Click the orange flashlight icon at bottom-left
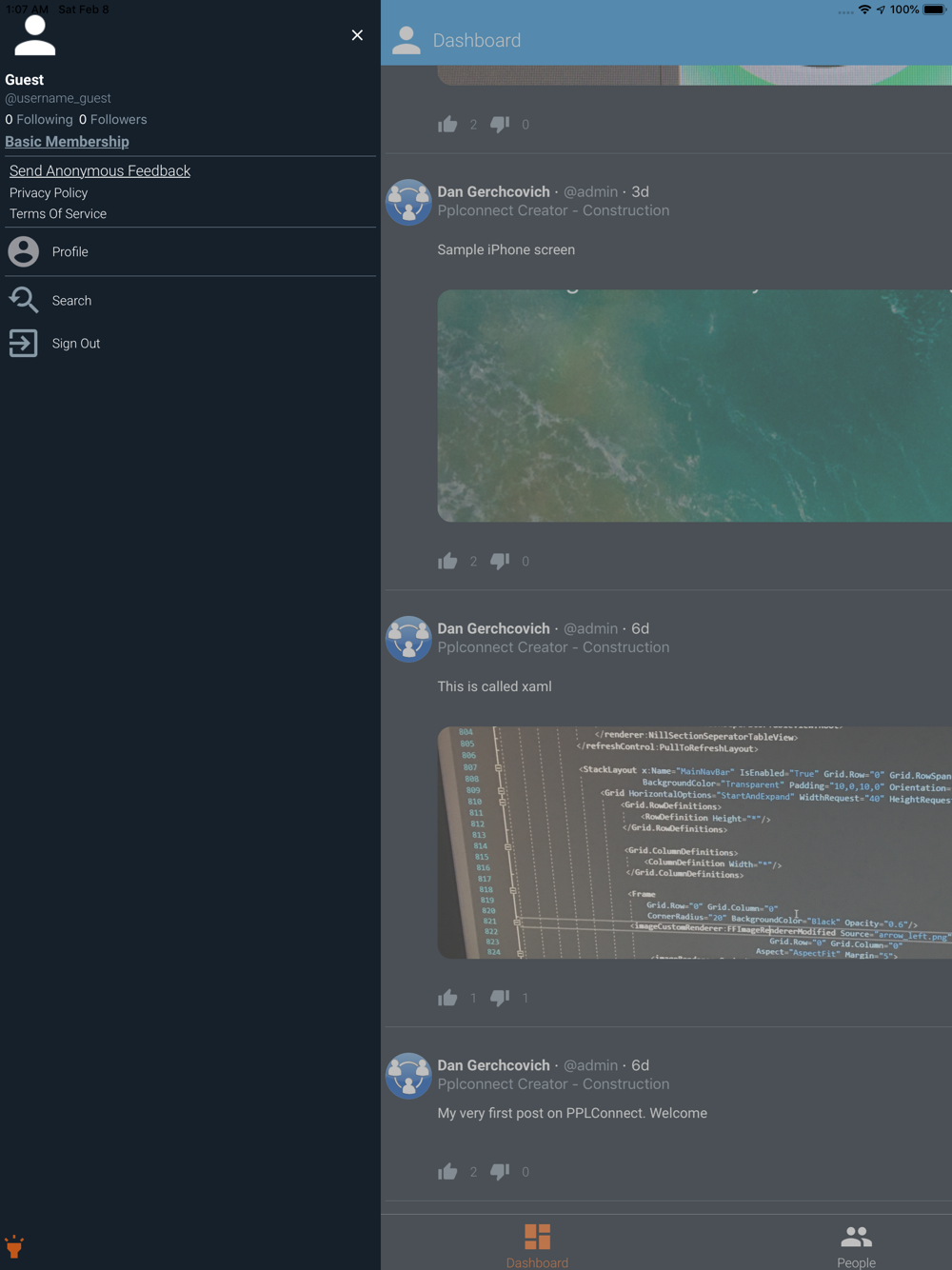The height and width of the screenshot is (1270, 952). [14, 1247]
